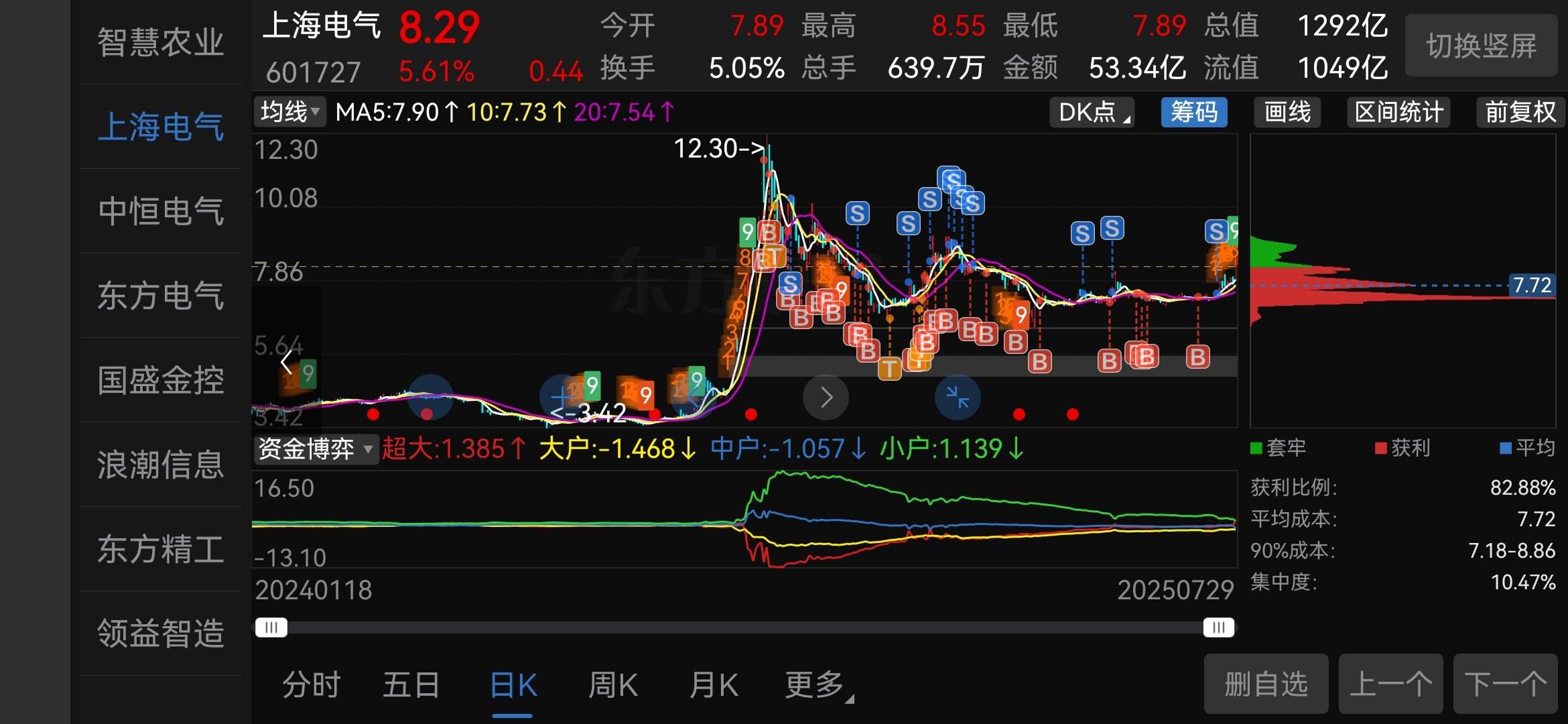Go to next stock with 下一个

point(1505,684)
